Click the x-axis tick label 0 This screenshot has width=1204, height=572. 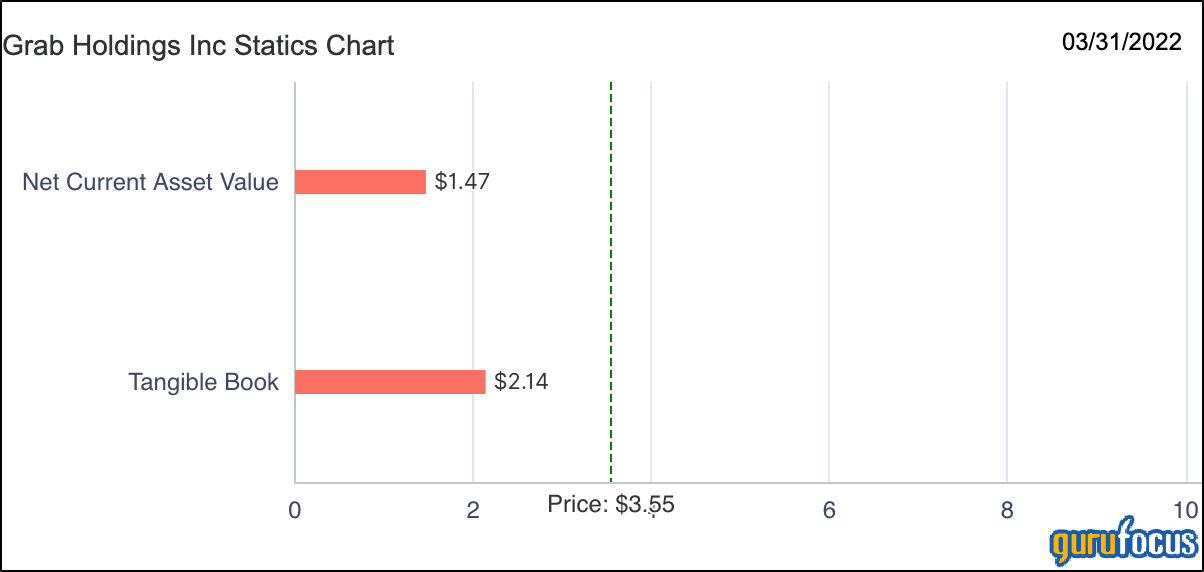[x=295, y=510]
